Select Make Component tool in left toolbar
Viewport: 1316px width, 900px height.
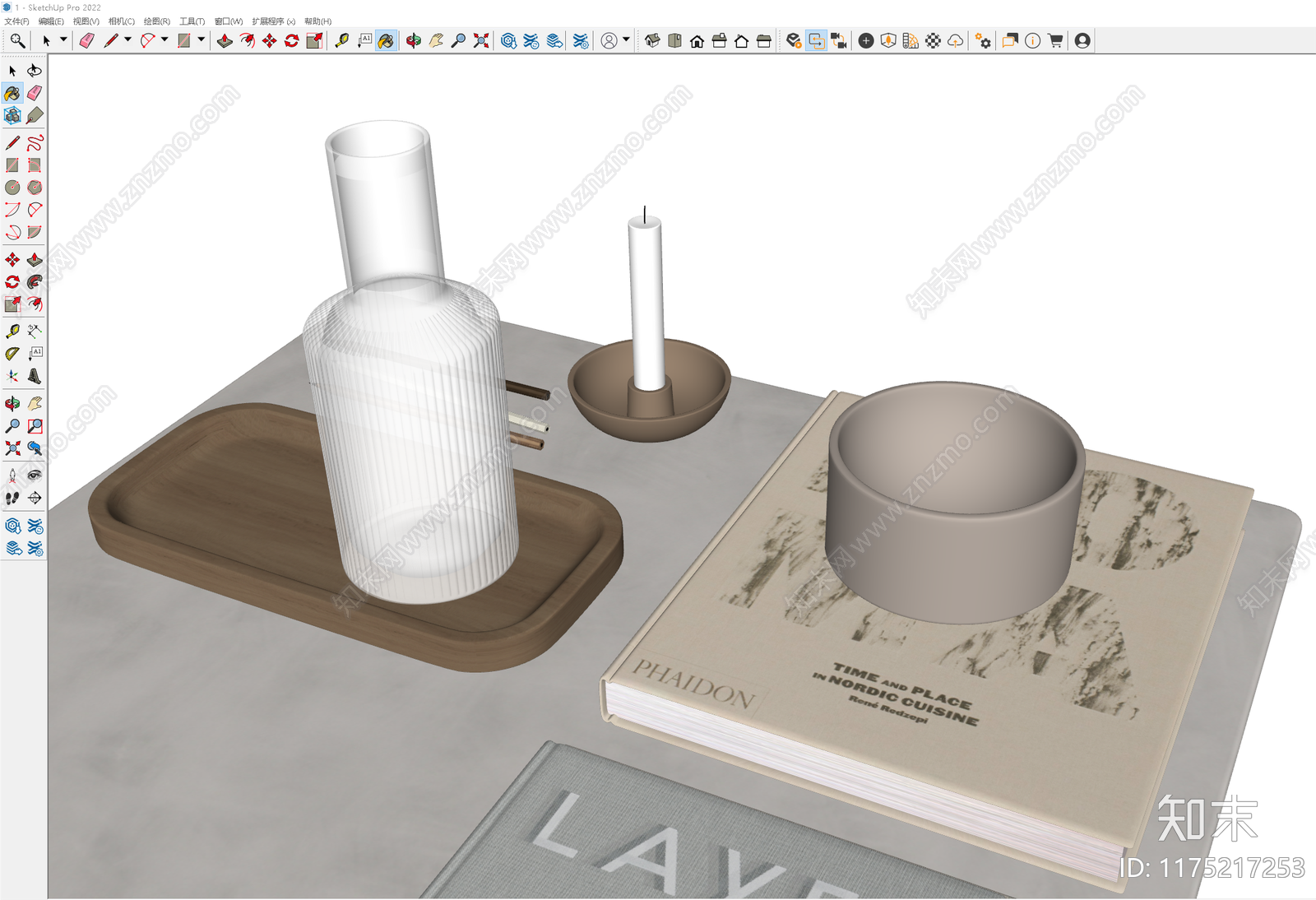click(x=12, y=115)
